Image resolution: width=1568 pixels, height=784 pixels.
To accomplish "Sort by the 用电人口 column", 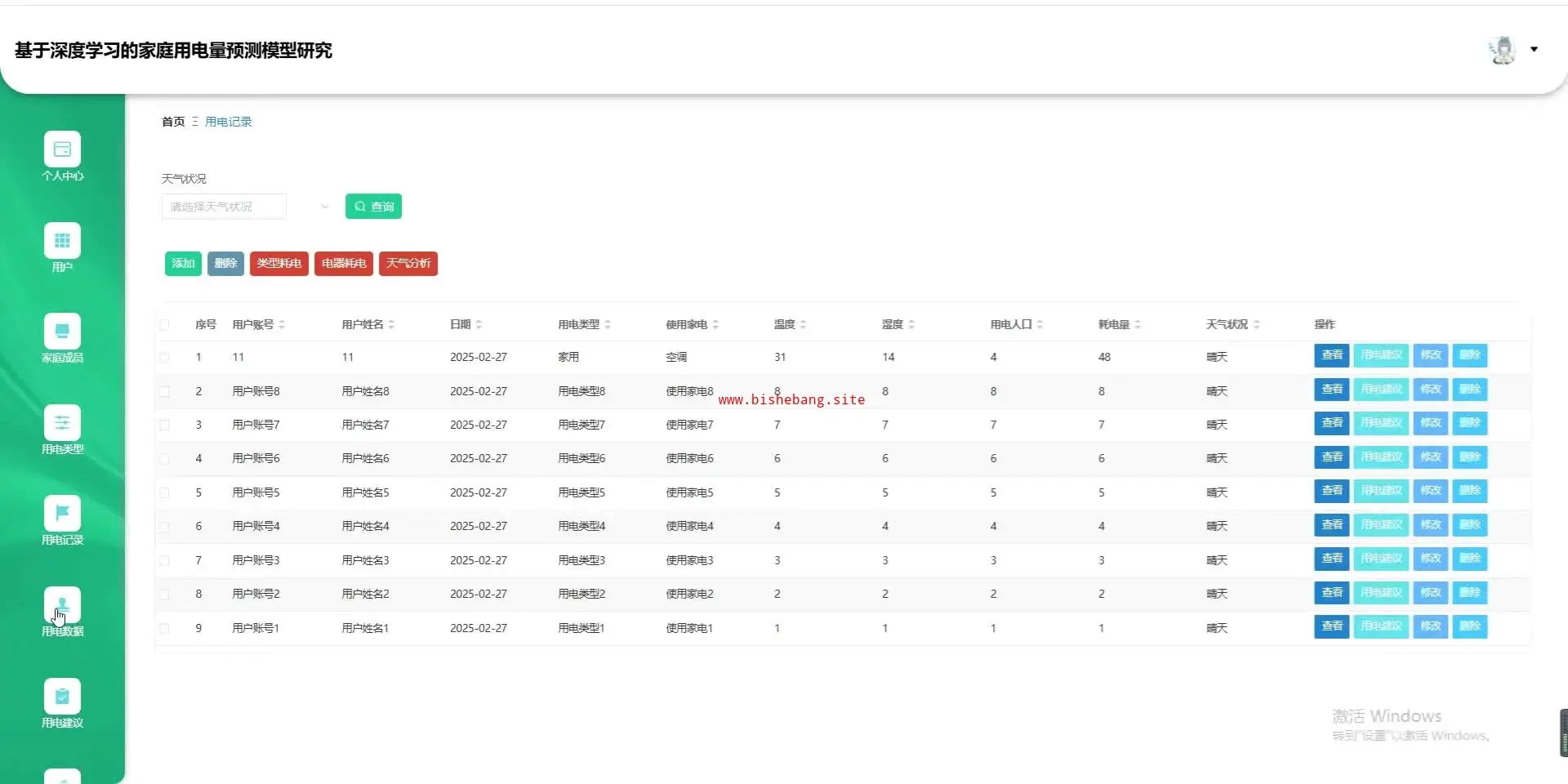I will (x=1040, y=324).
